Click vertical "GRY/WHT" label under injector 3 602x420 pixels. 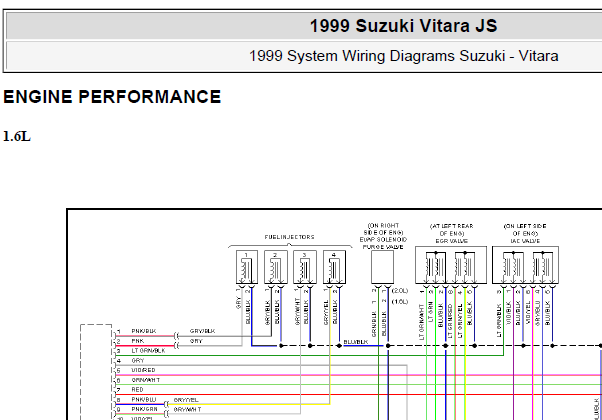coord(297,312)
